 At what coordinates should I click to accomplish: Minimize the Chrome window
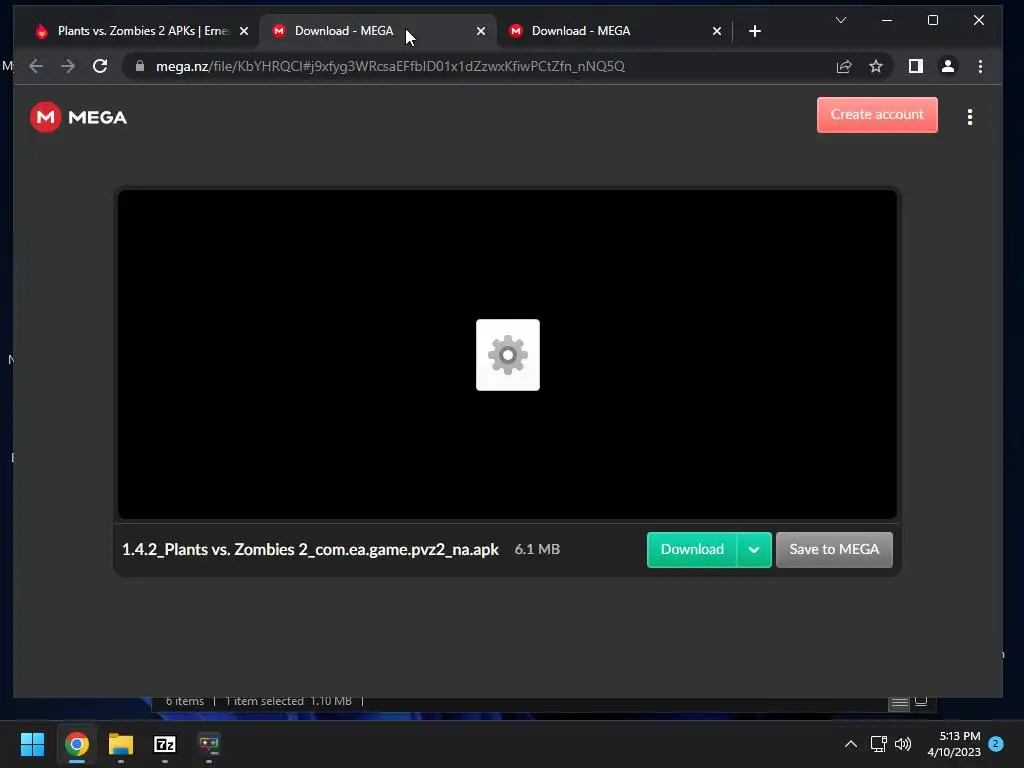pyautogui.click(x=886, y=20)
